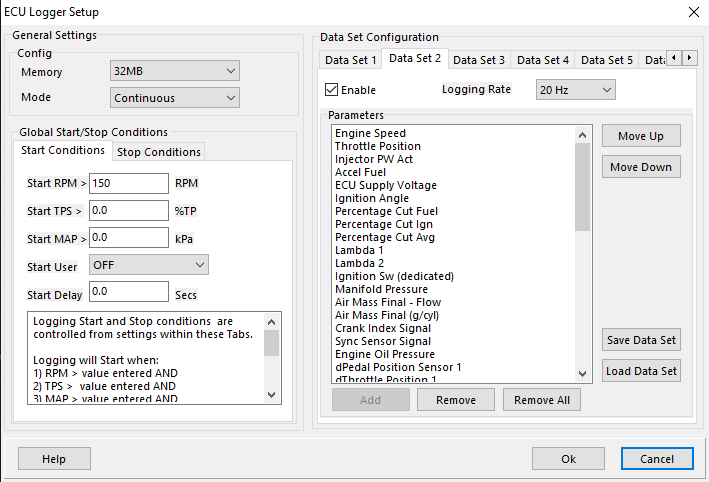Select the Data Set 4 tab
709x482 pixels.
coord(543,60)
